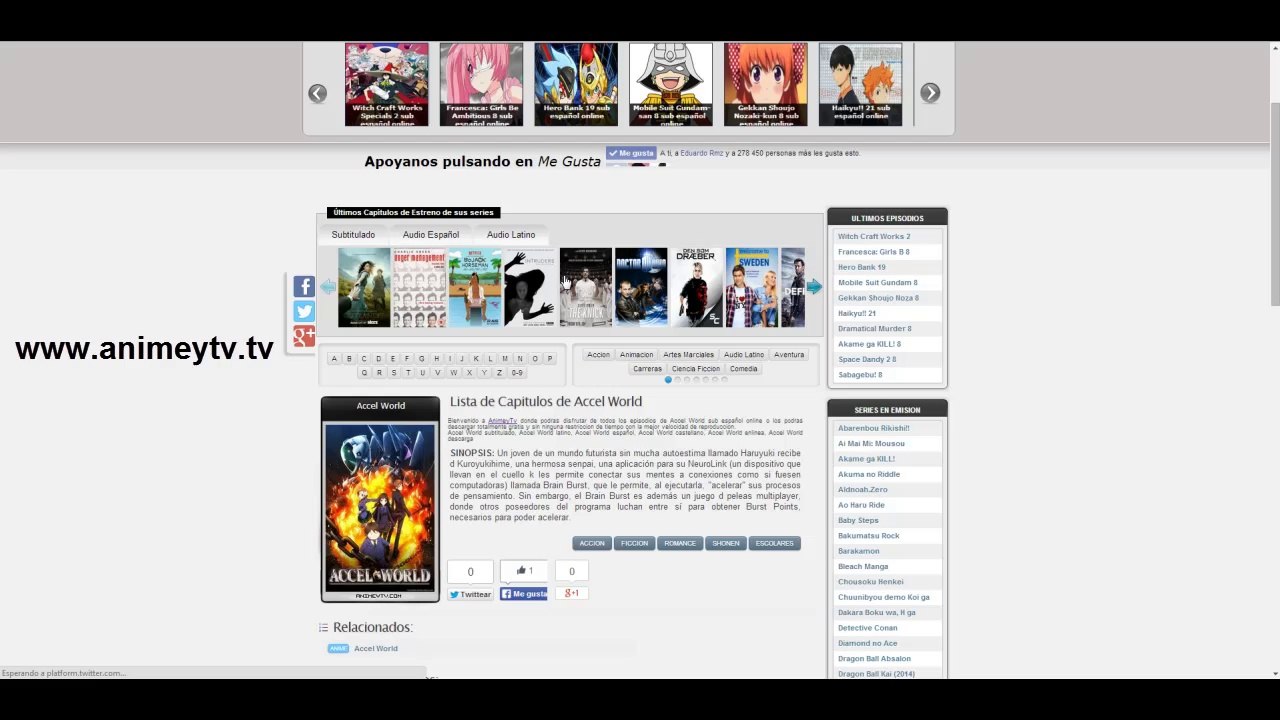
Task: Open the Den Som Dræber poster
Action: pyautogui.click(x=696, y=288)
